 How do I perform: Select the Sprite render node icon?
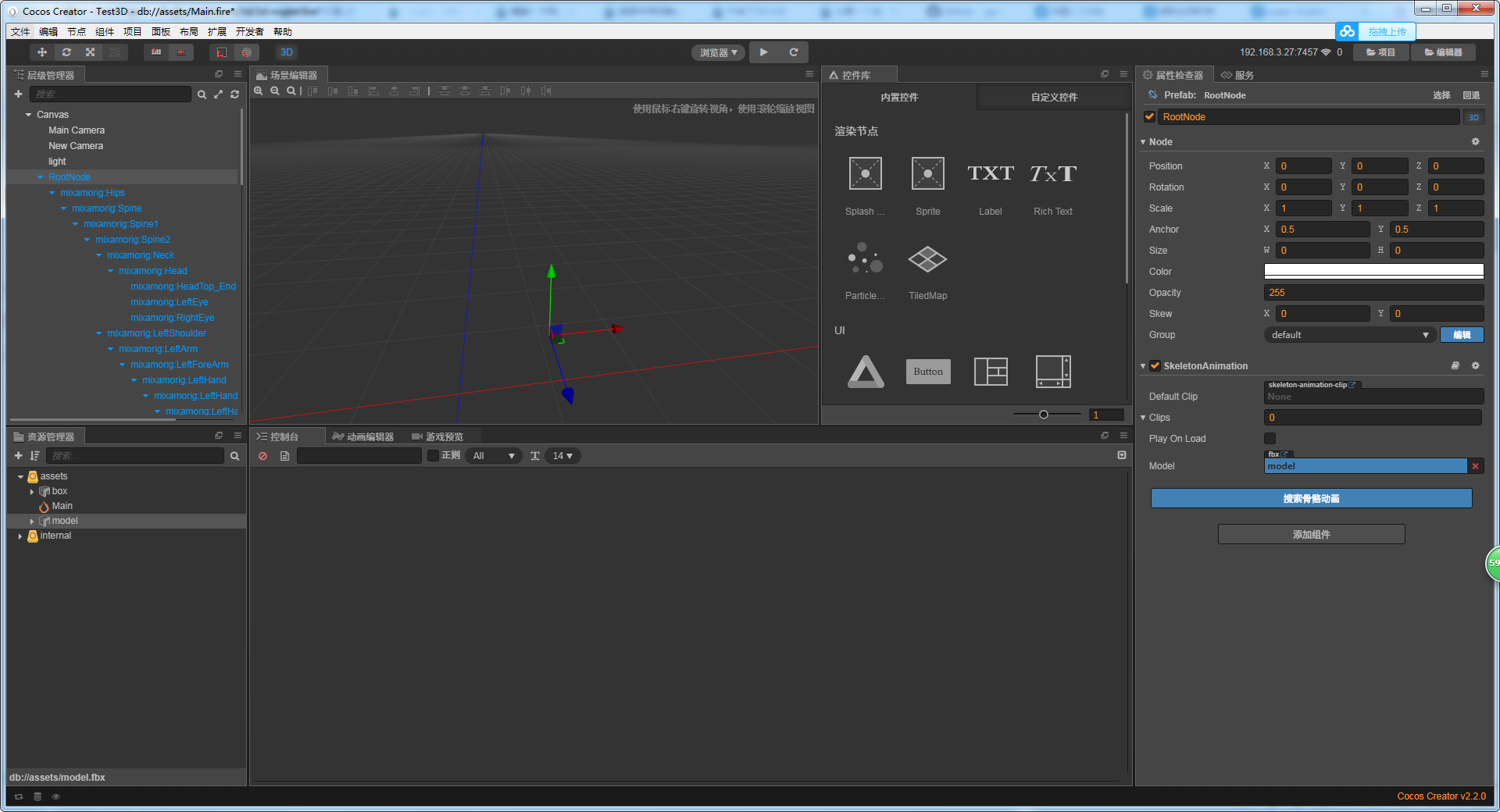[927, 173]
